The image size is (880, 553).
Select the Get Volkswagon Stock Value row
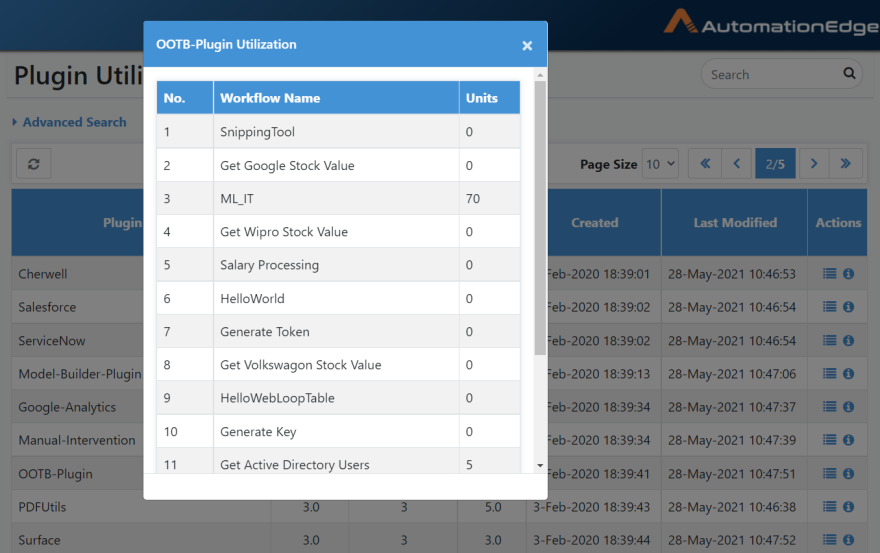[338, 364]
